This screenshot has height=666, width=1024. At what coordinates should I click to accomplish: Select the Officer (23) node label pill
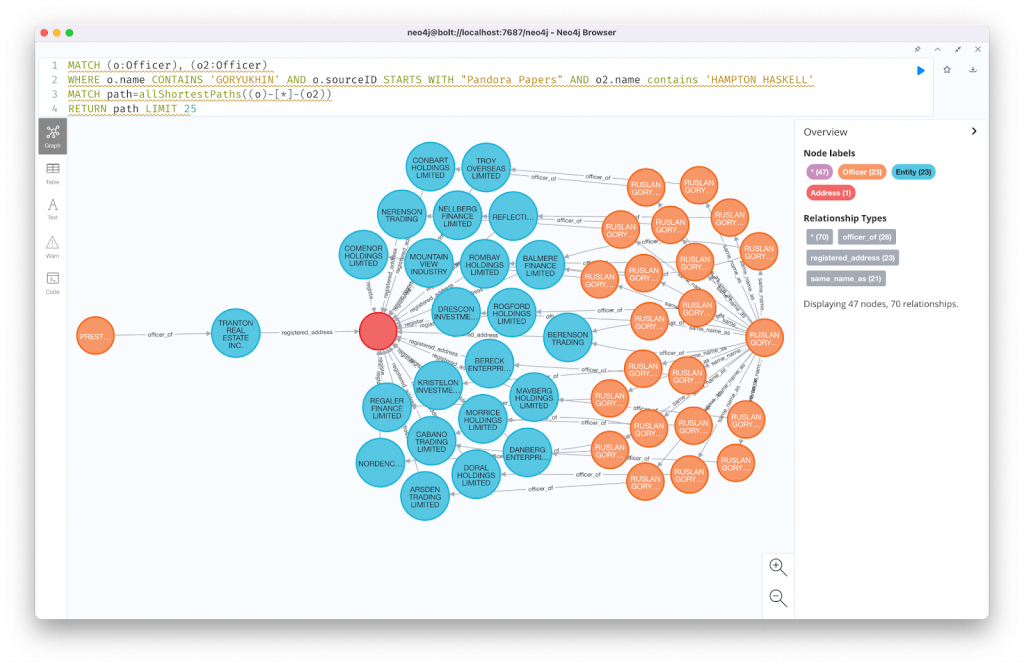(x=862, y=171)
